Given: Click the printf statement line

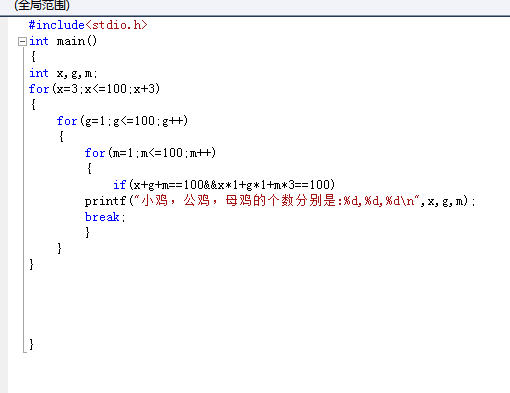Looking at the screenshot, I should [x=280, y=201].
